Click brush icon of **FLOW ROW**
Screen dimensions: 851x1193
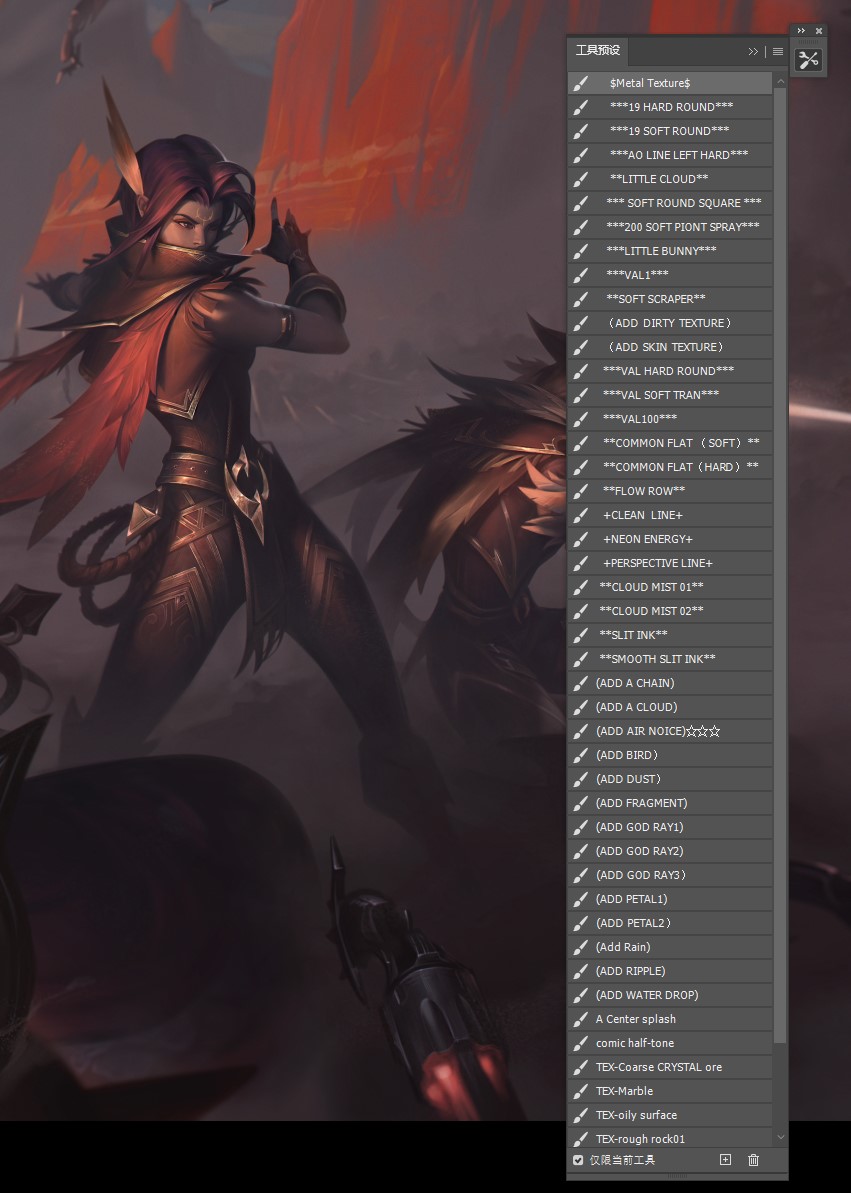point(581,492)
